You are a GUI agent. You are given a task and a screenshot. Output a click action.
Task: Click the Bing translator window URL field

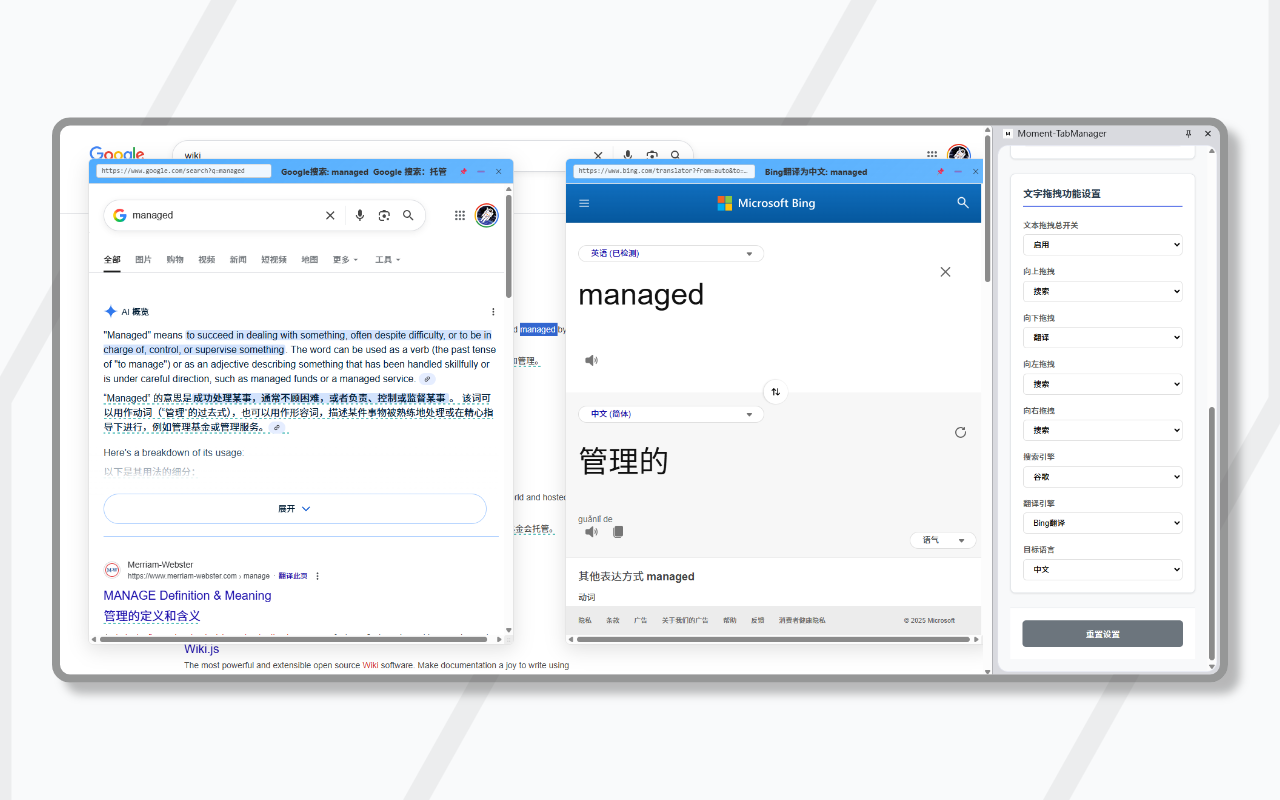665,171
